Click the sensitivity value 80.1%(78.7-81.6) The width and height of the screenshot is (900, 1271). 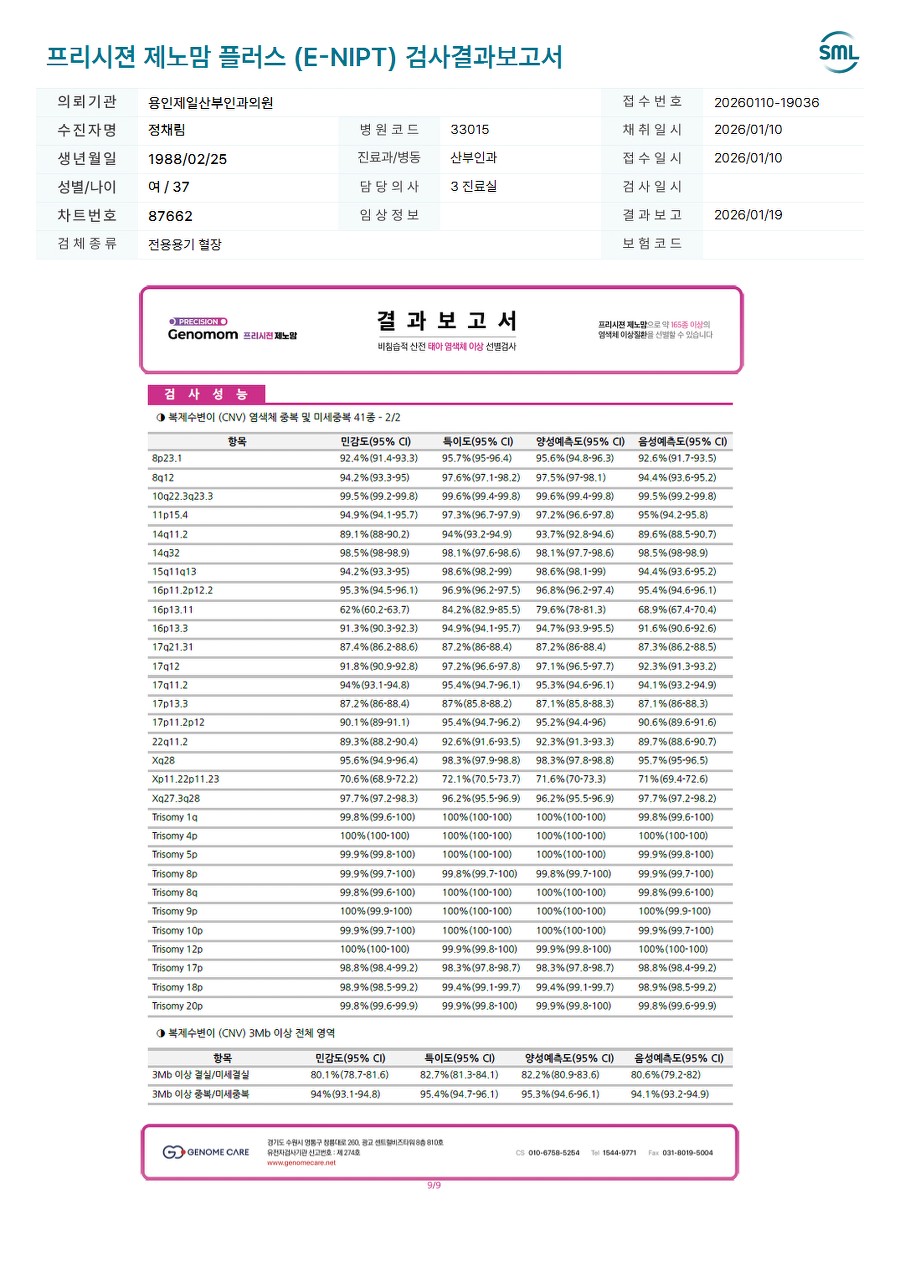(349, 1075)
